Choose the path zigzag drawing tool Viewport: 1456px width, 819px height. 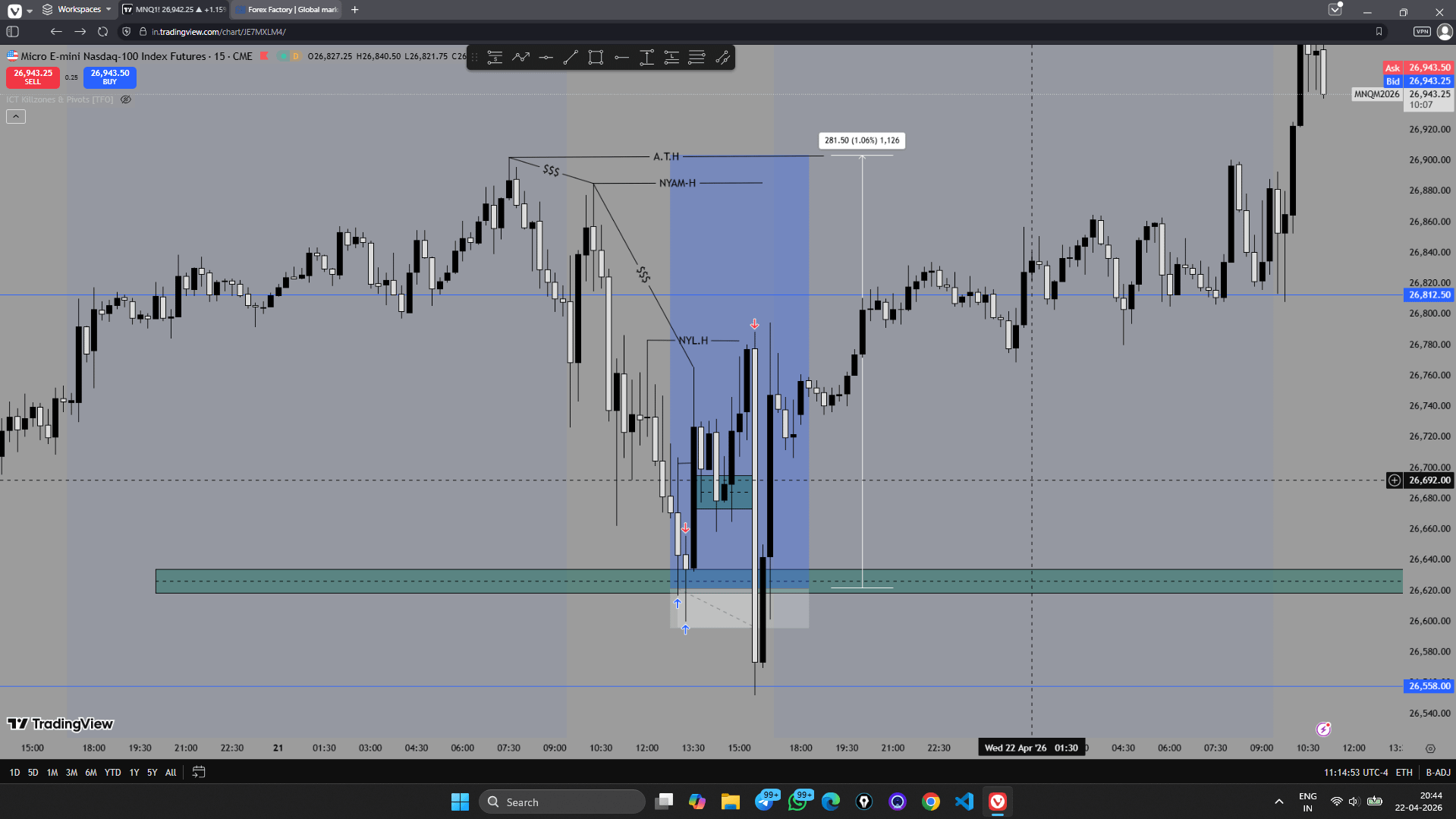pyautogui.click(x=520, y=58)
